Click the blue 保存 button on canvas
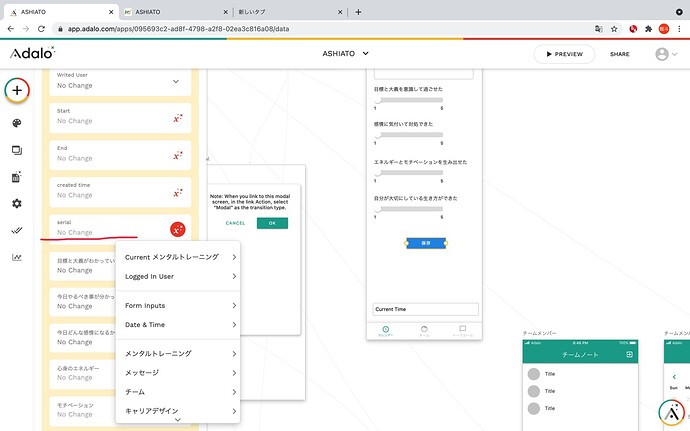Screen dimensions: 690x431 [x=426, y=243]
